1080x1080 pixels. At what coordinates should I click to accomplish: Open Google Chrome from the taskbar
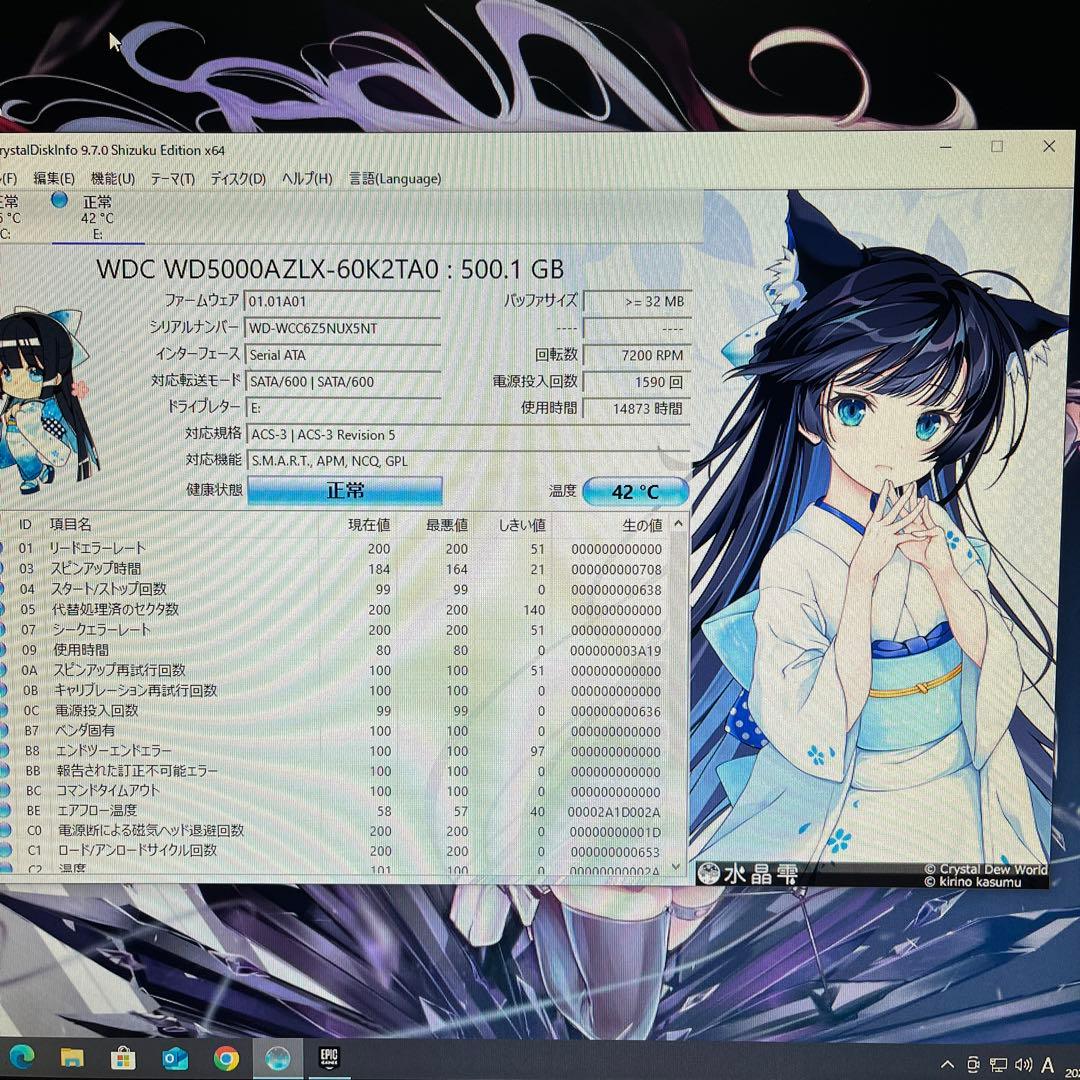coord(227,1058)
